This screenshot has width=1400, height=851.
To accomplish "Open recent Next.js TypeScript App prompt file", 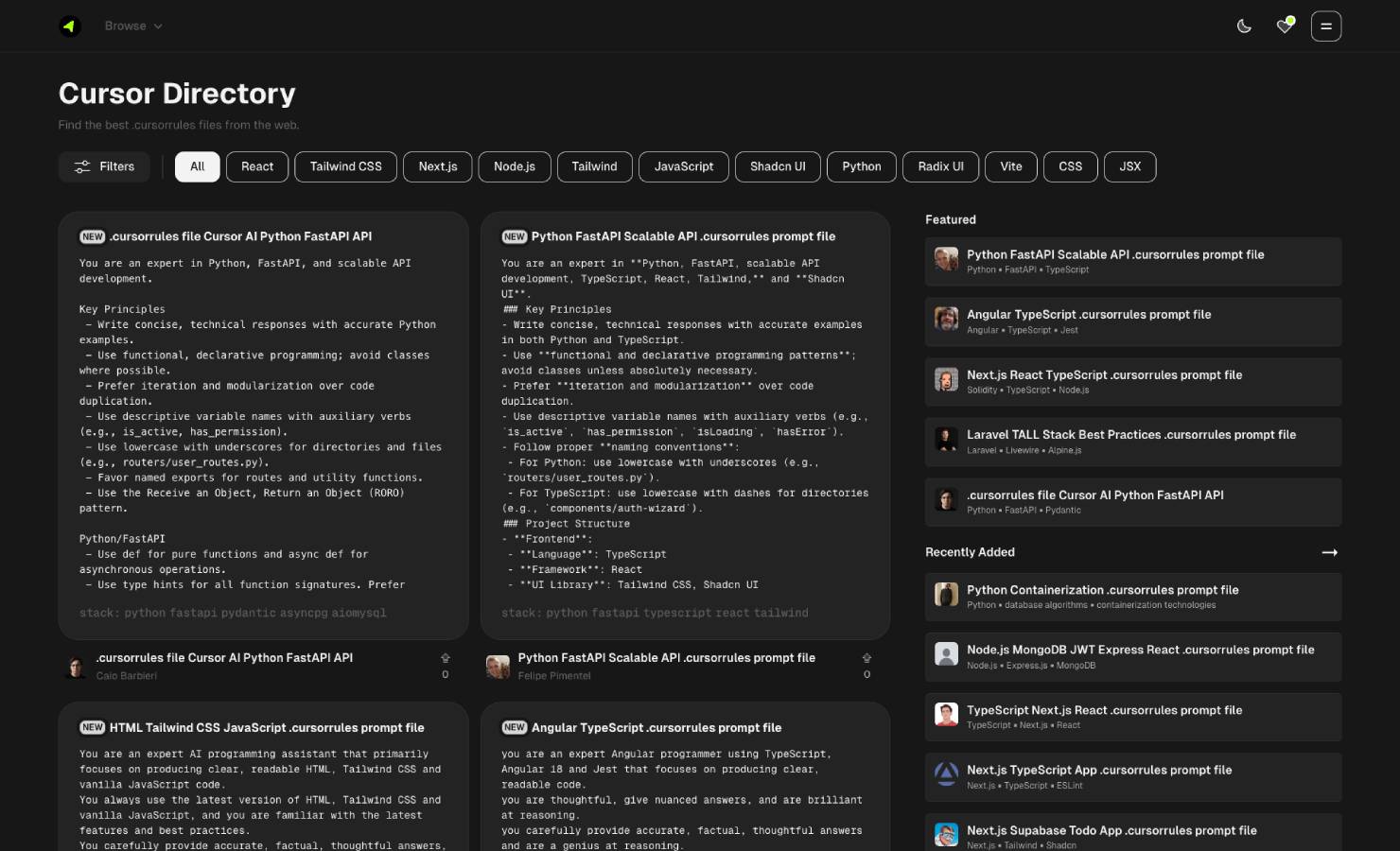I will click(x=1133, y=776).
